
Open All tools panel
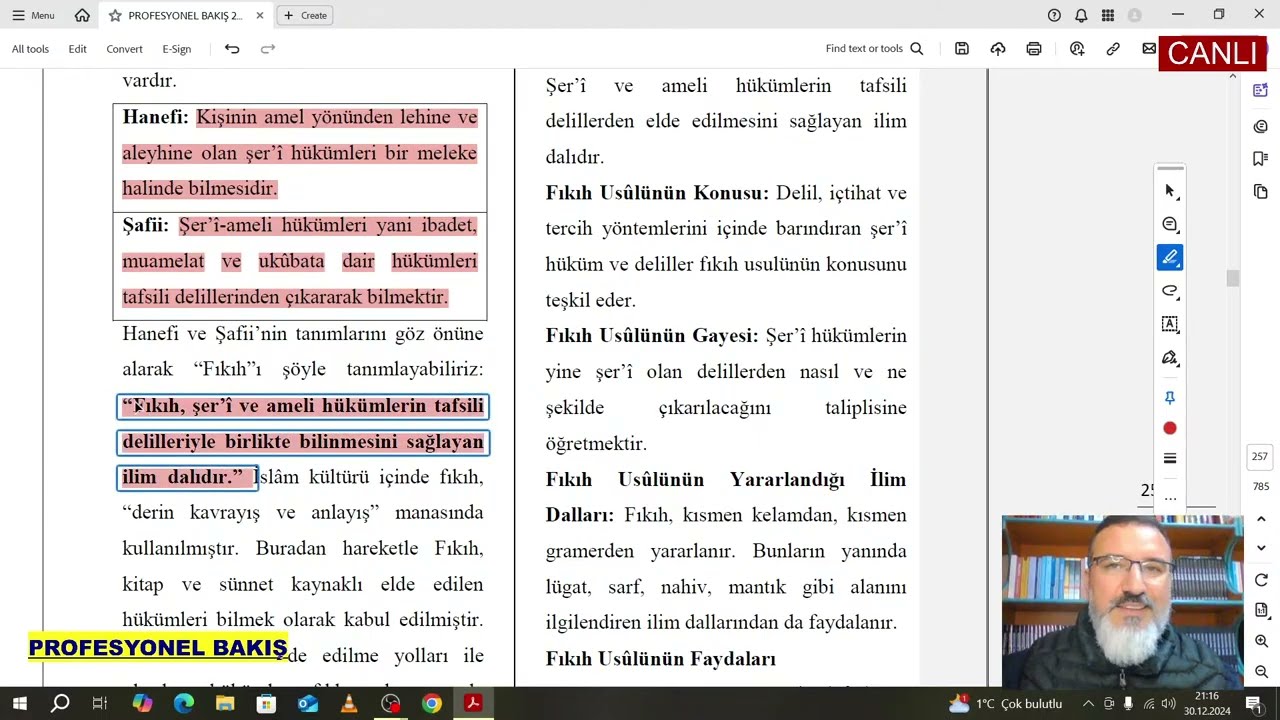point(30,49)
